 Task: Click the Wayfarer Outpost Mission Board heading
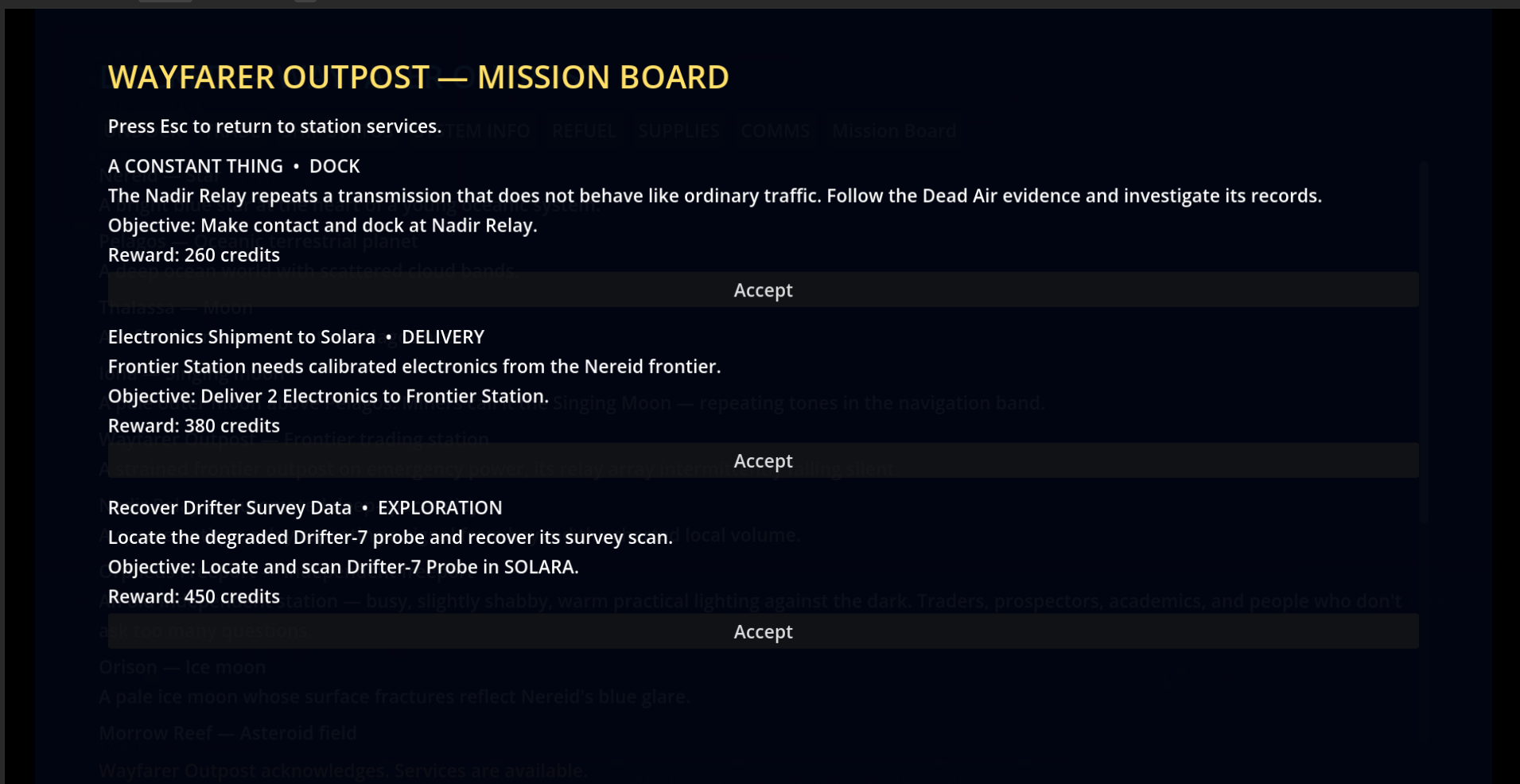(418, 77)
